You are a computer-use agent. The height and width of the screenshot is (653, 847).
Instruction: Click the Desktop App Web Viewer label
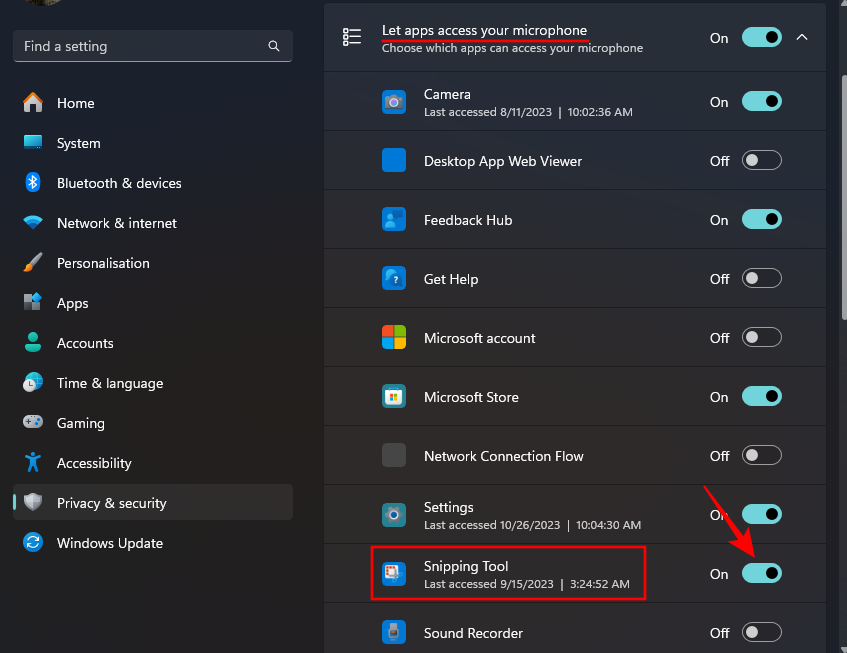503,161
